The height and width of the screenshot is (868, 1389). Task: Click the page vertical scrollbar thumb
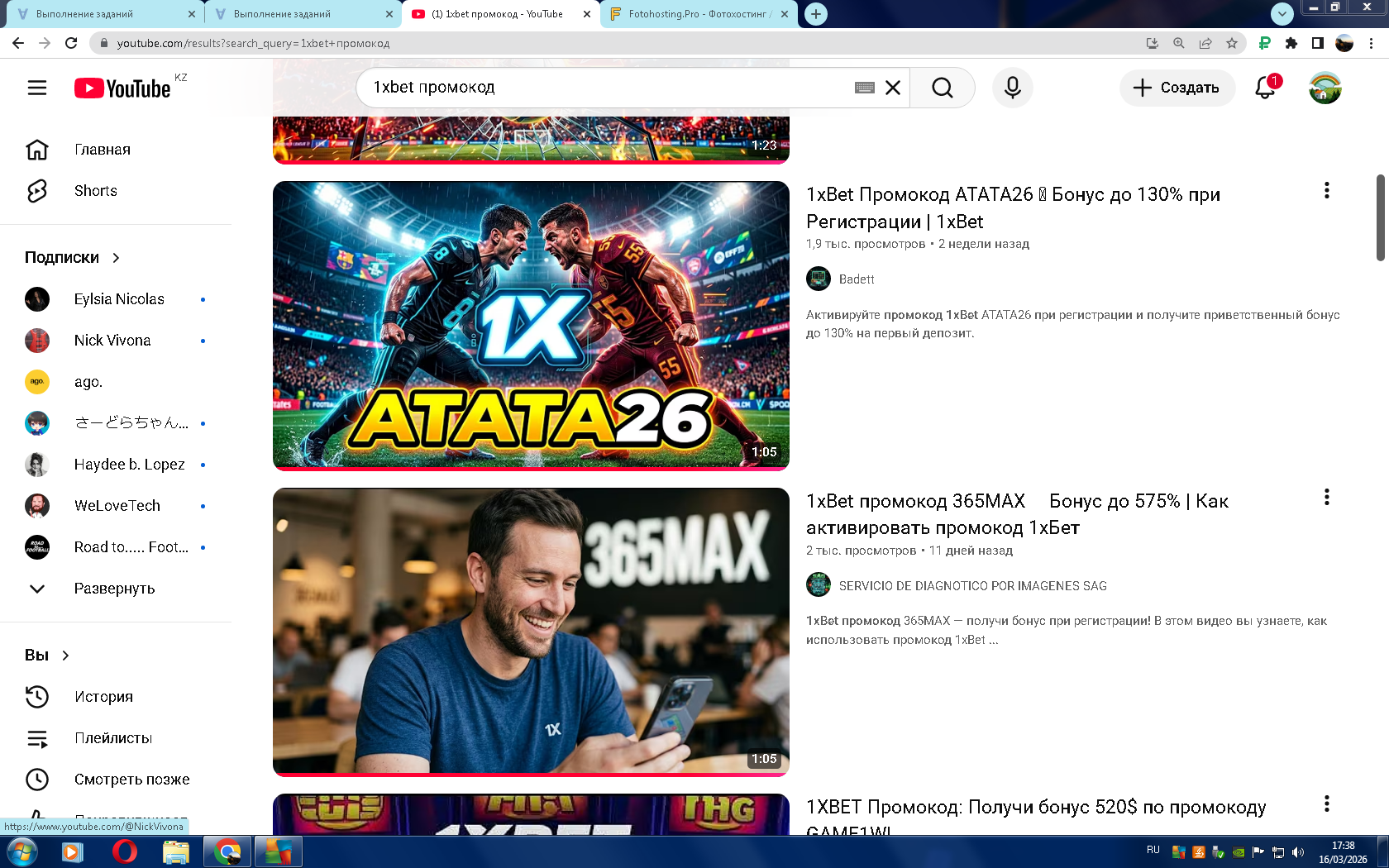1381,217
